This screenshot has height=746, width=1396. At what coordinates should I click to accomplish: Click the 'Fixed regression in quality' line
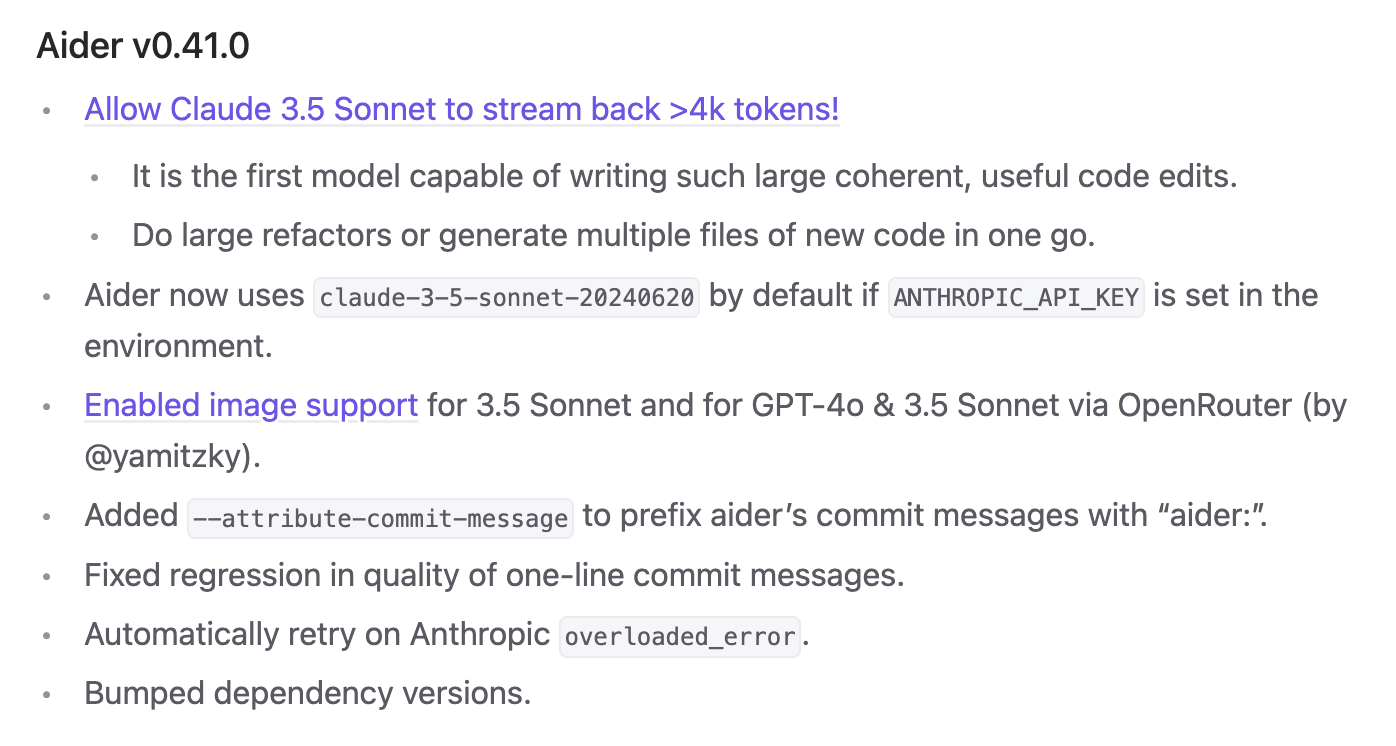(494, 576)
